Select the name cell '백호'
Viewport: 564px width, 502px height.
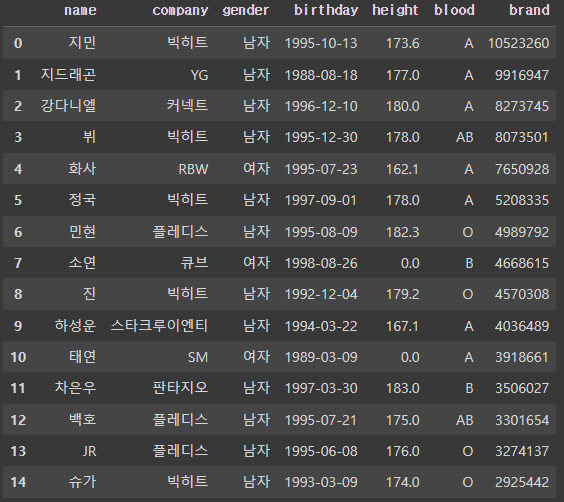pyautogui.click(x=82, y=420)
